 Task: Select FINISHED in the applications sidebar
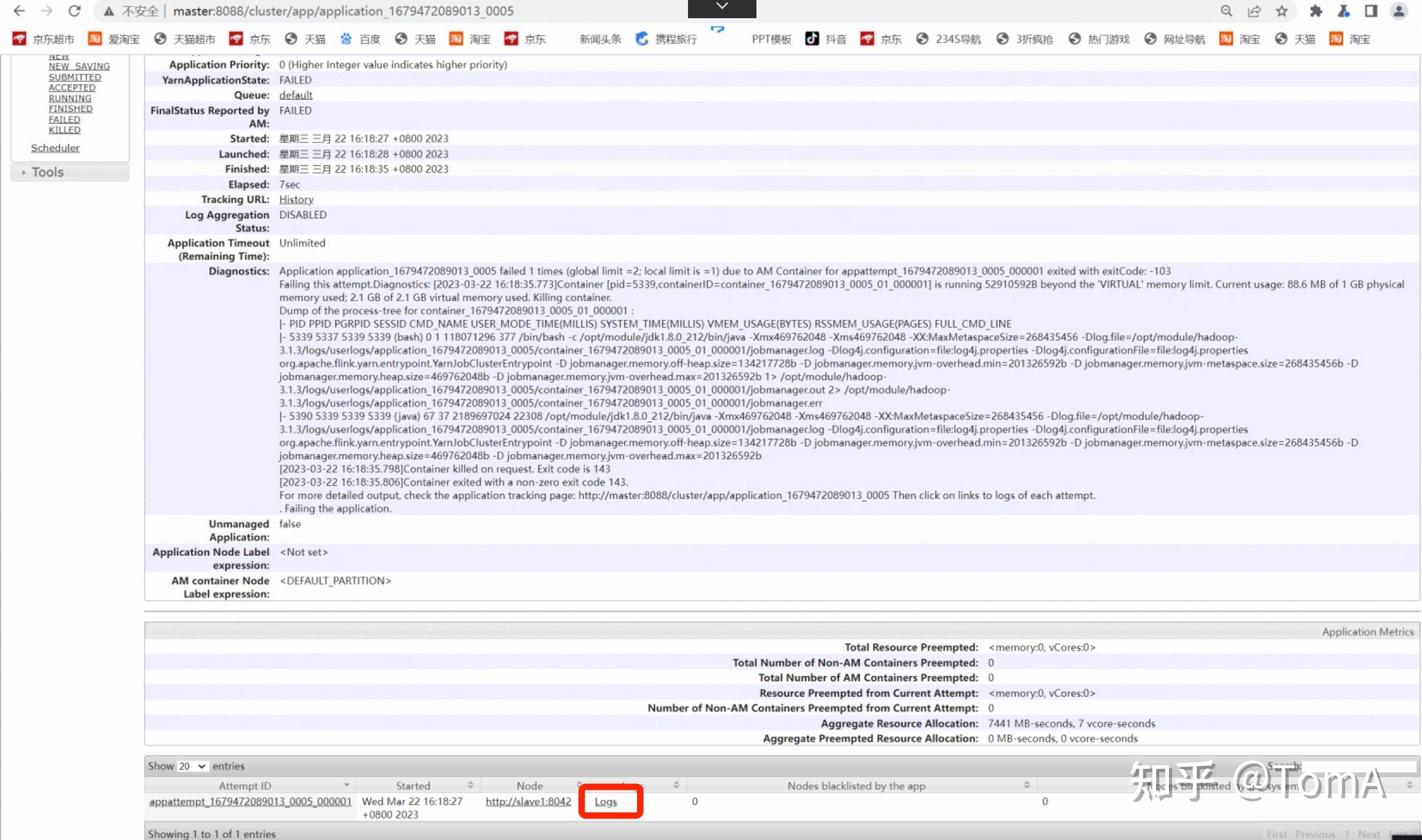click(70, 108)
